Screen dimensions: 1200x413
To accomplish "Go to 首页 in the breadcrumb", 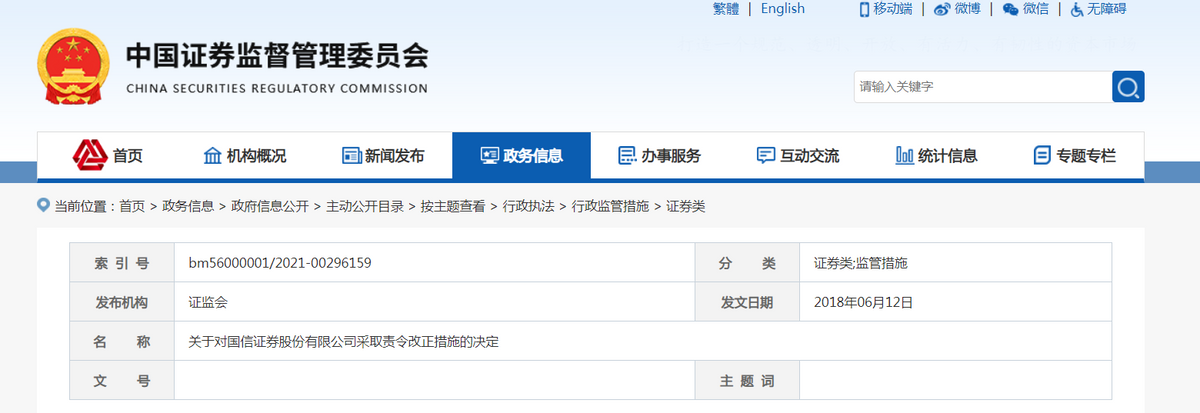I will point(132,206).
